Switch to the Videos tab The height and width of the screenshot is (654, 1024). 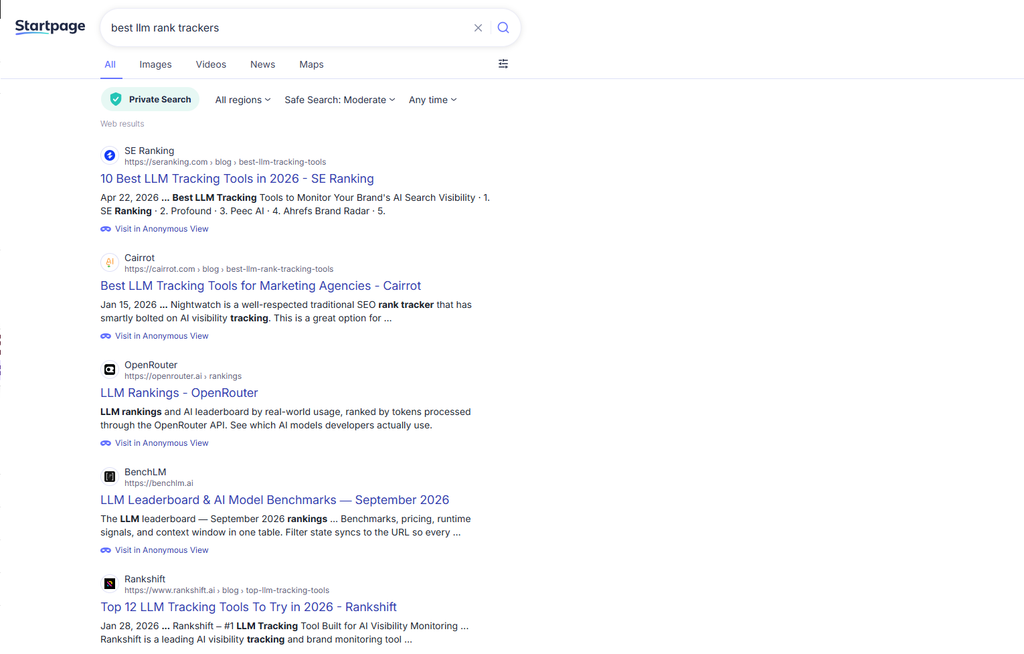[211, 65]
